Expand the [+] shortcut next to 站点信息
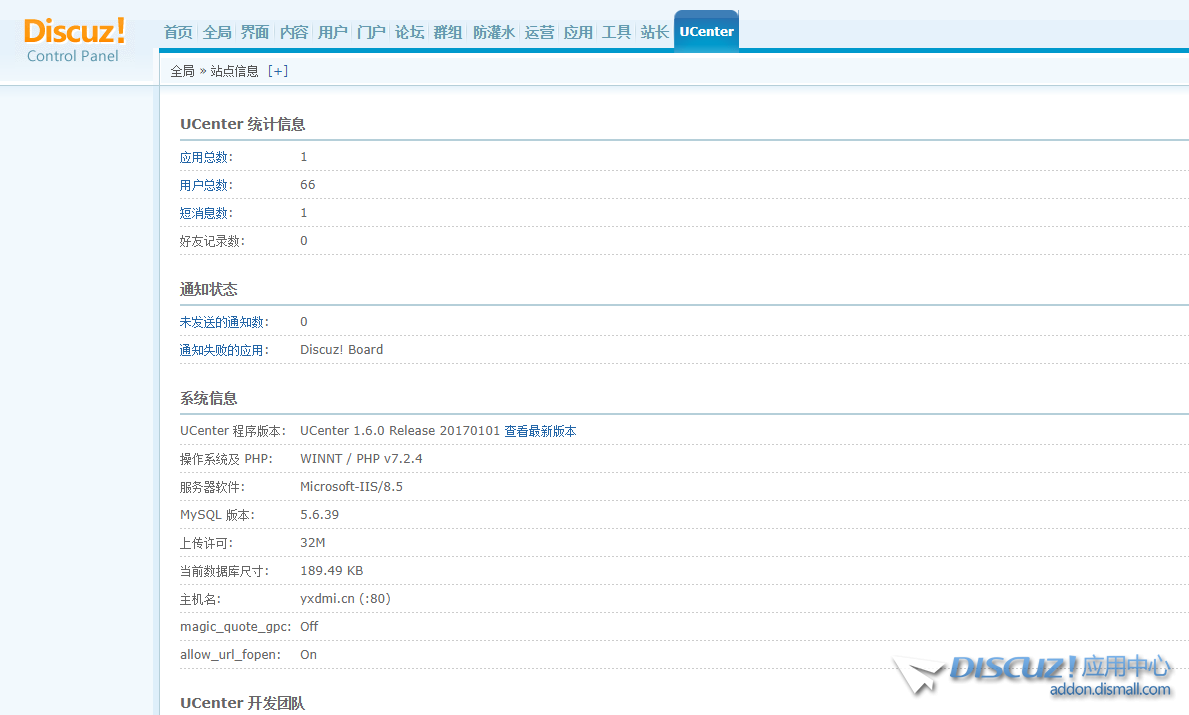Screen dimensions: 1189x715 tap(278, 71)
